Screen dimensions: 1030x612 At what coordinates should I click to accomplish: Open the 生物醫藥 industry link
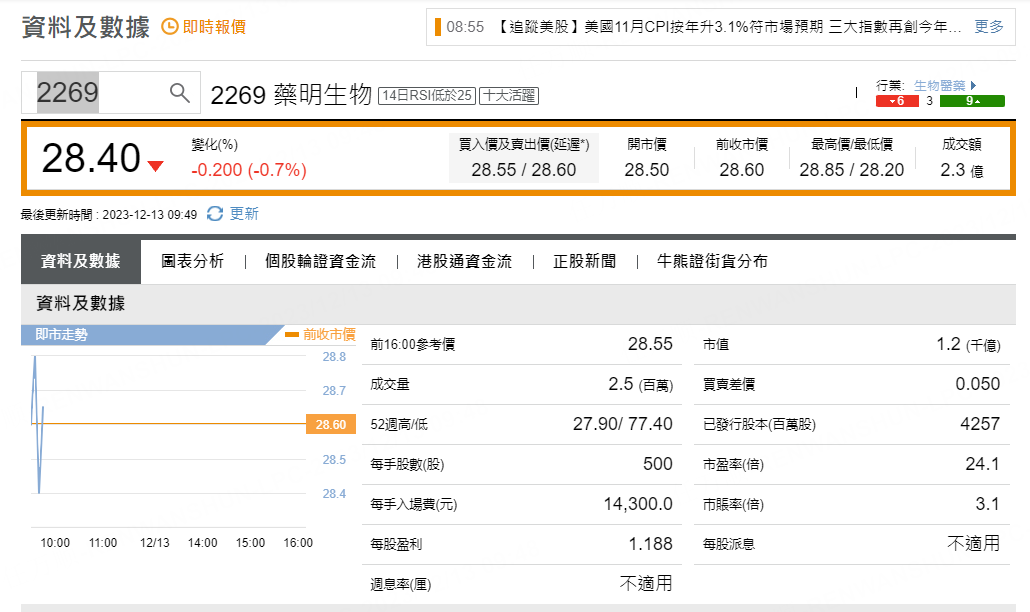[x=939, y=85]
